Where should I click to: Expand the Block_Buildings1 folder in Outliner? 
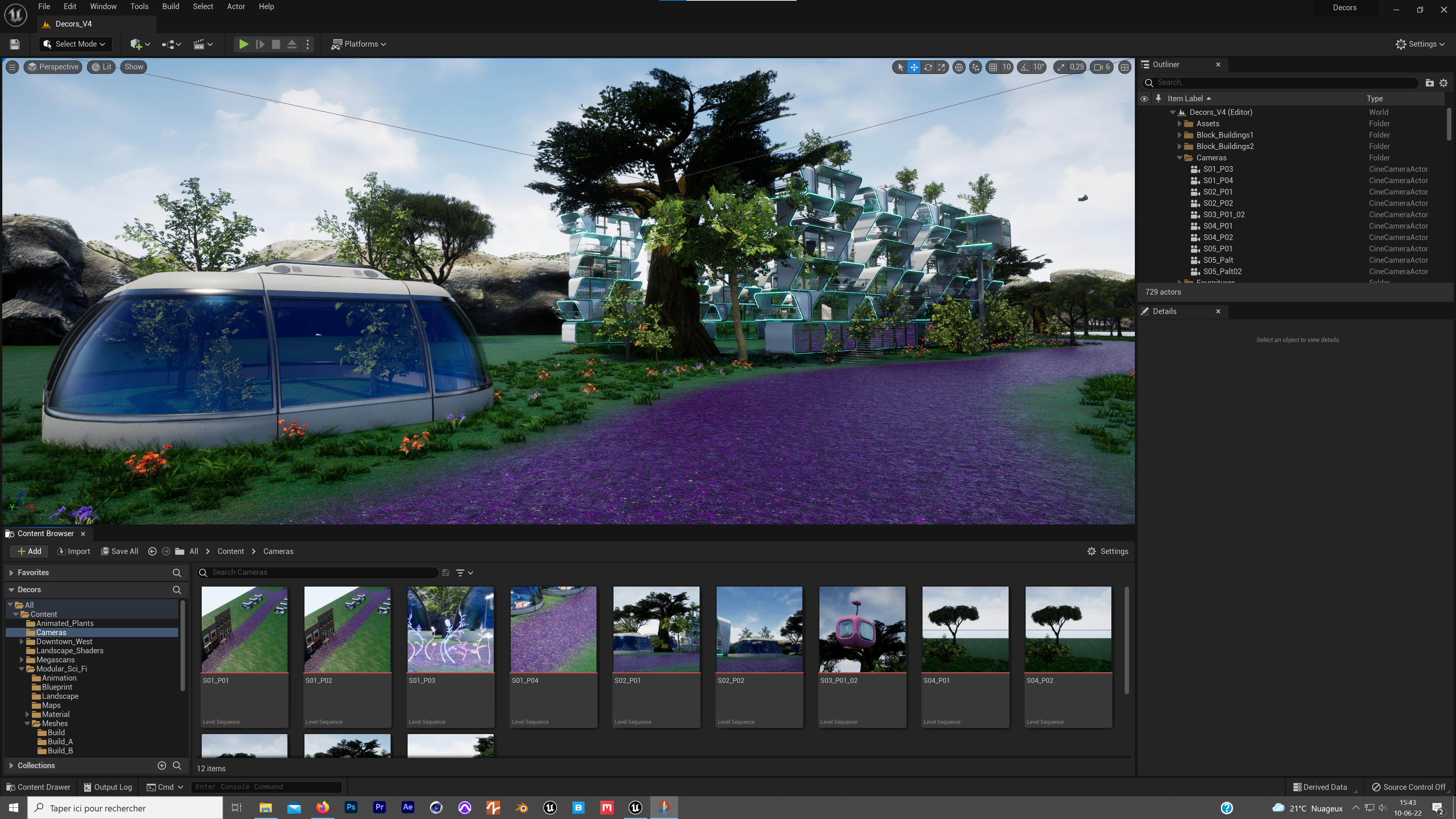(1179, 135)
